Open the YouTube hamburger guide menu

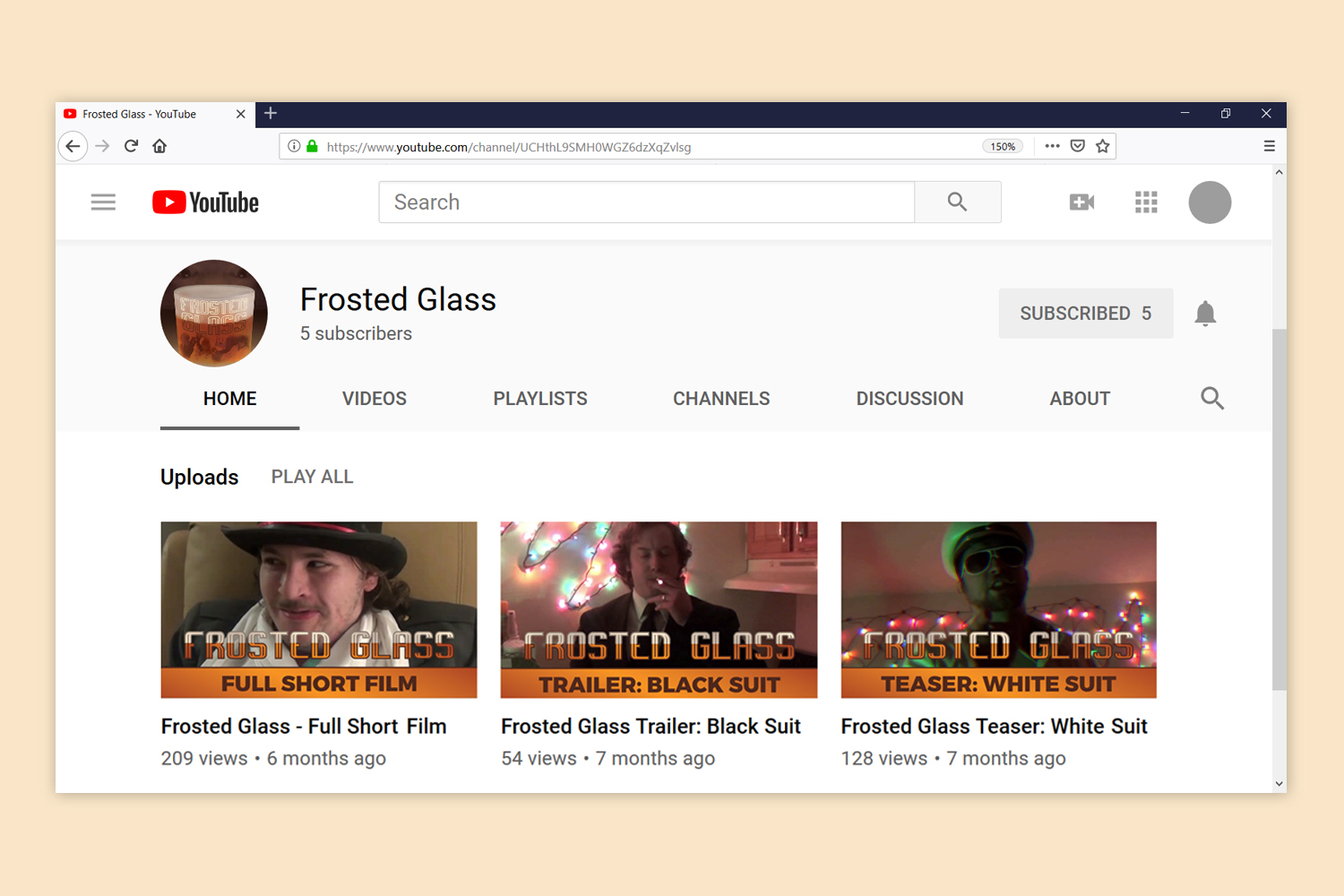103,202
